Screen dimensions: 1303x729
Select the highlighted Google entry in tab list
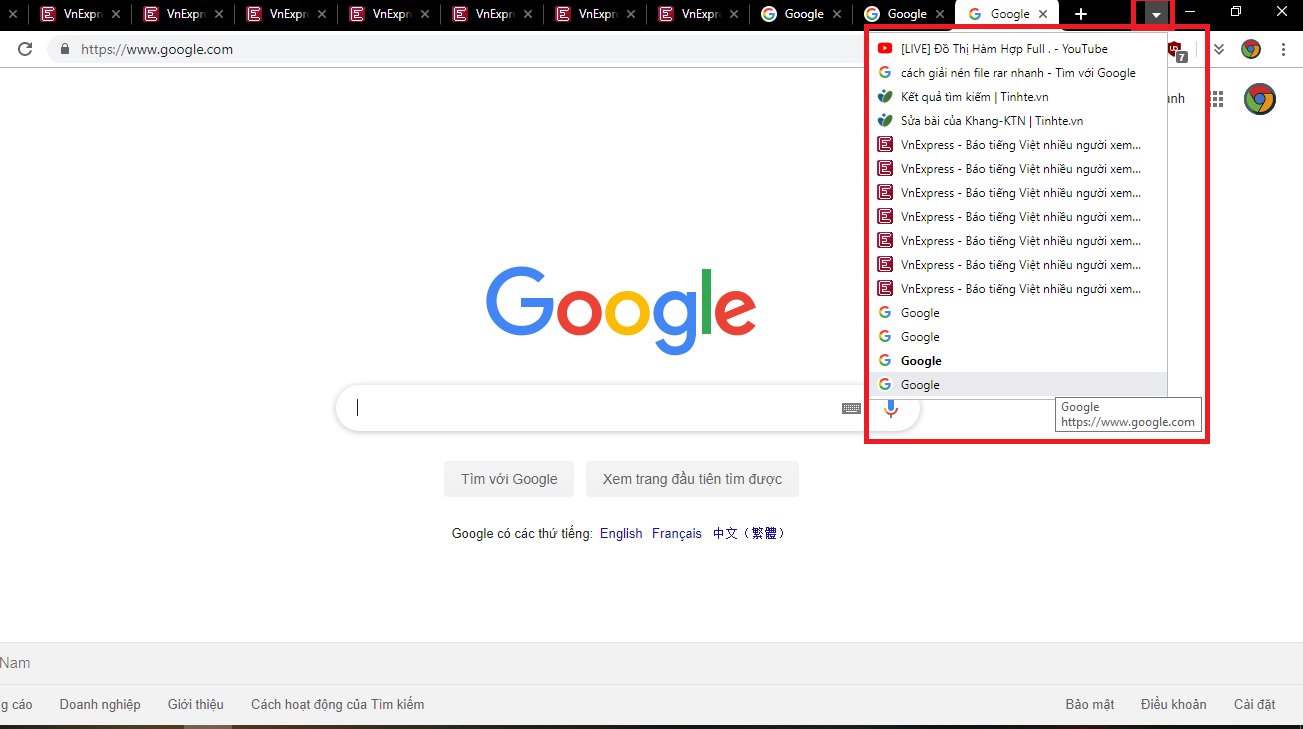click(x=1018, y=384)
